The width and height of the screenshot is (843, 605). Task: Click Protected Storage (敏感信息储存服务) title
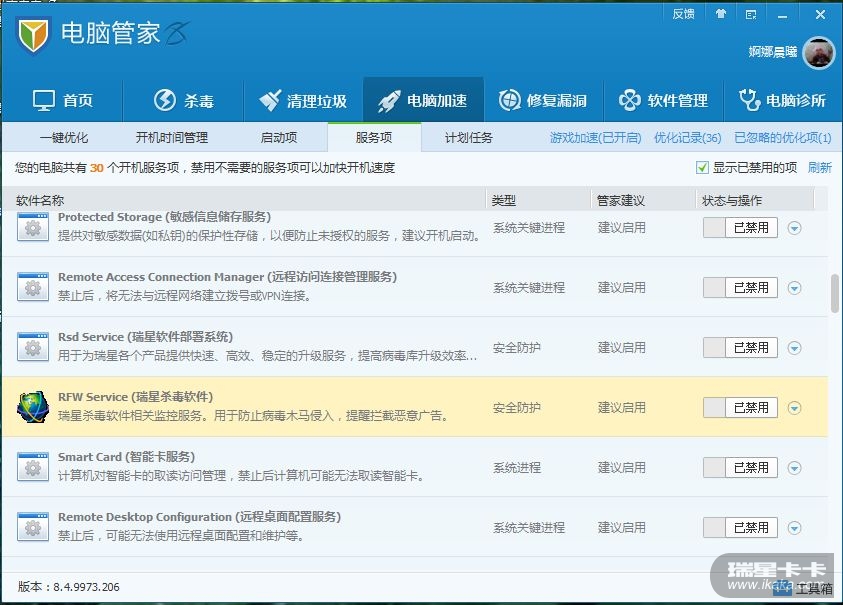165,217
